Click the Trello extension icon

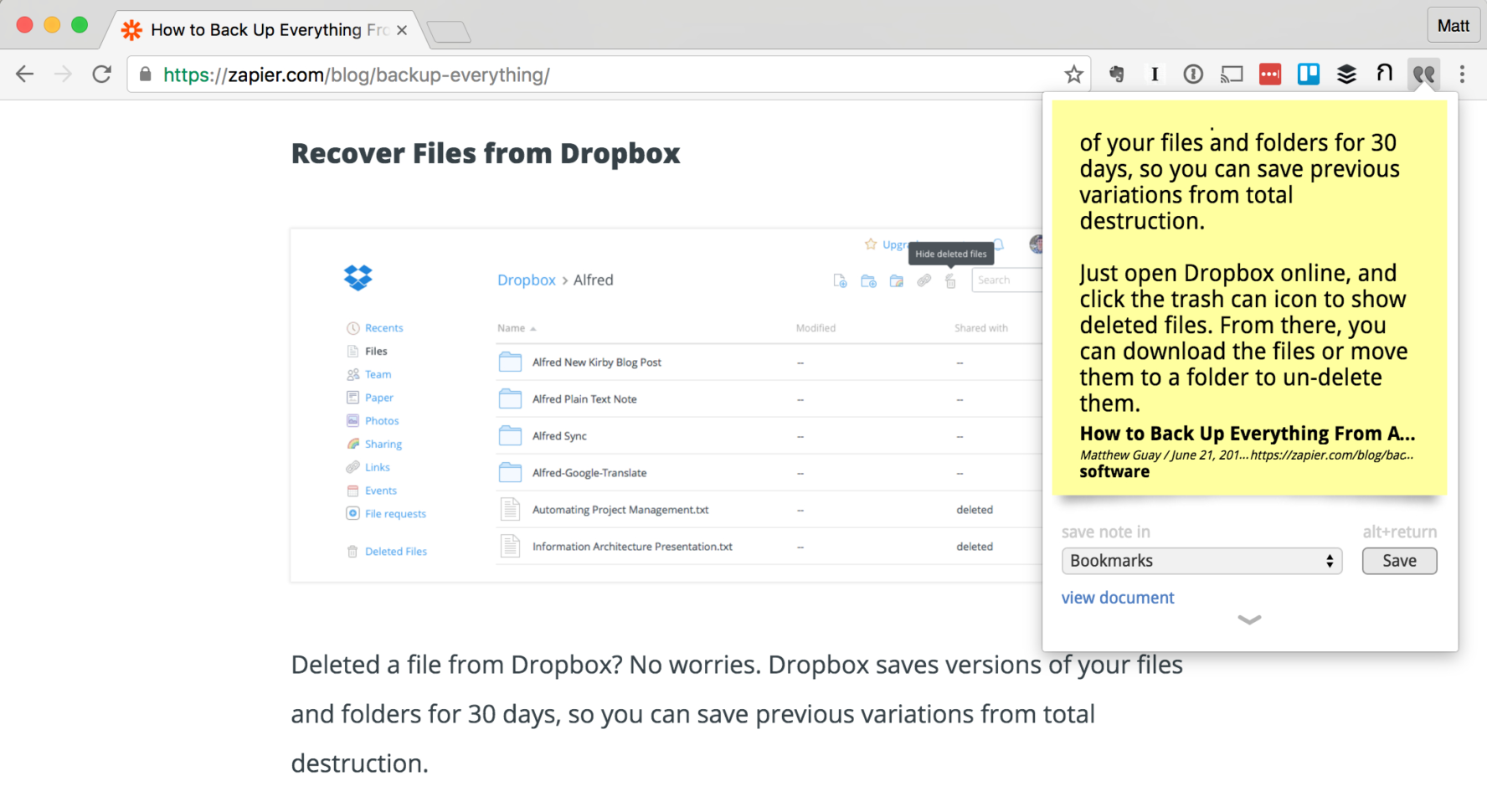click(1308, 74)
